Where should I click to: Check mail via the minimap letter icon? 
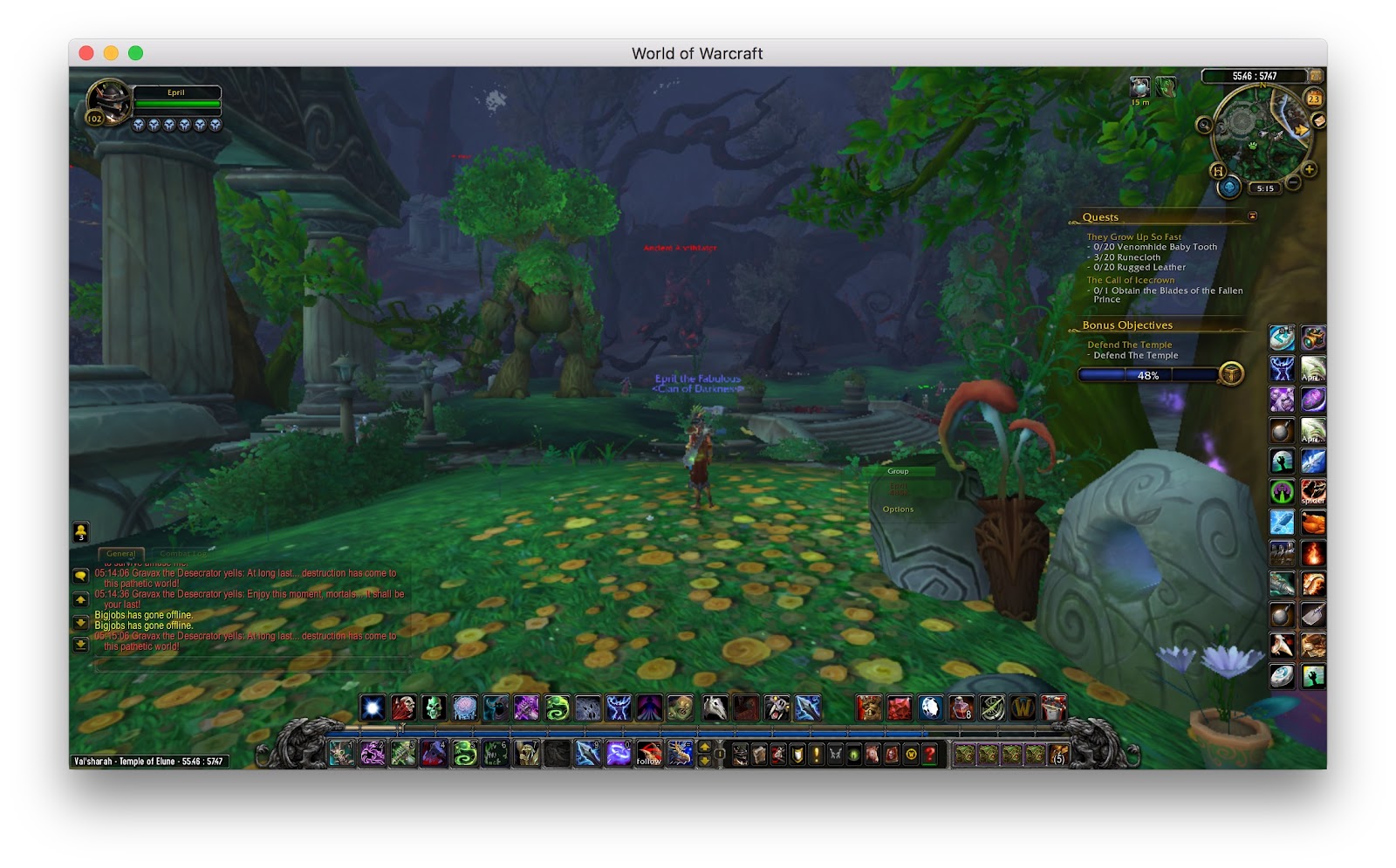point(1318,120)
